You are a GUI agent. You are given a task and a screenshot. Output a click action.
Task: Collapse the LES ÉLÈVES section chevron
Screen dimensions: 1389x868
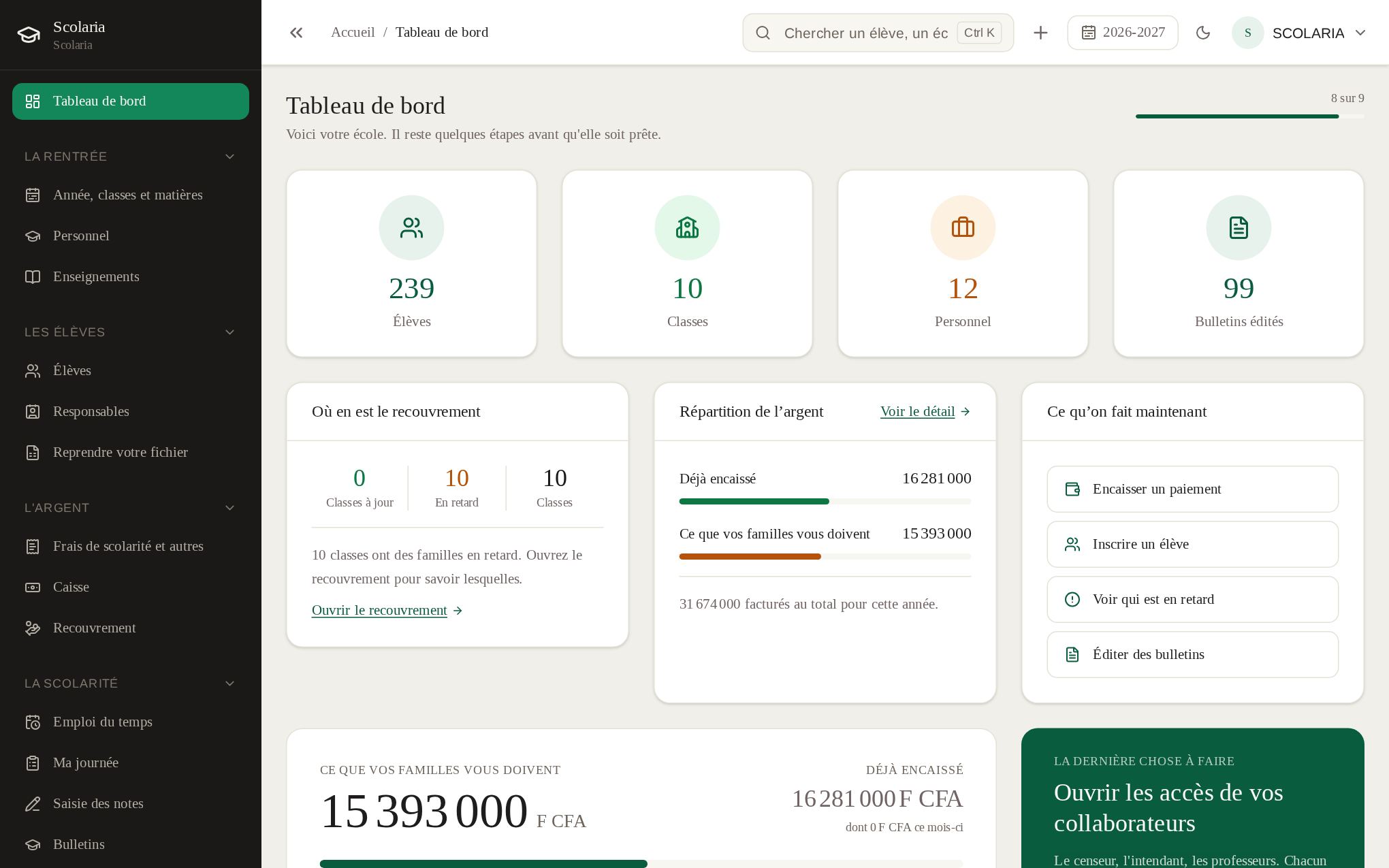pyautogui.click(x=229, y=332)
